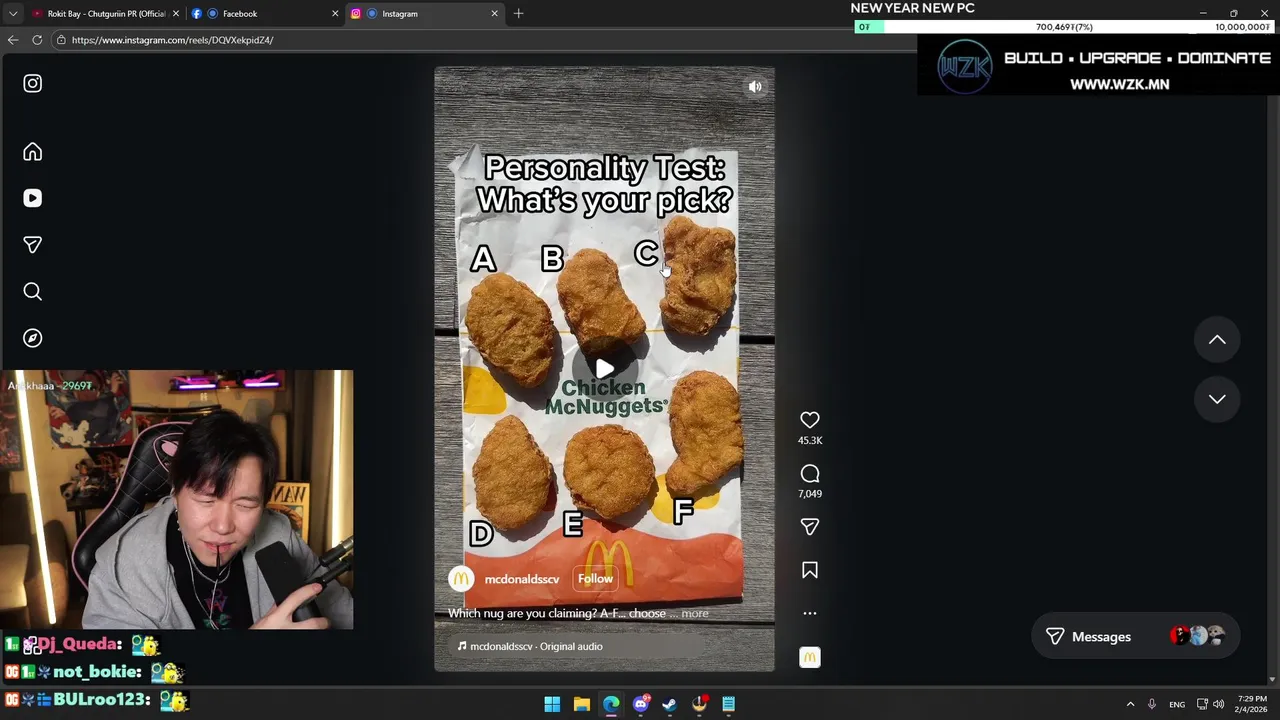Open Windows Start menu
Viewport: 1280px width, 720px height.
coord(552,704)
